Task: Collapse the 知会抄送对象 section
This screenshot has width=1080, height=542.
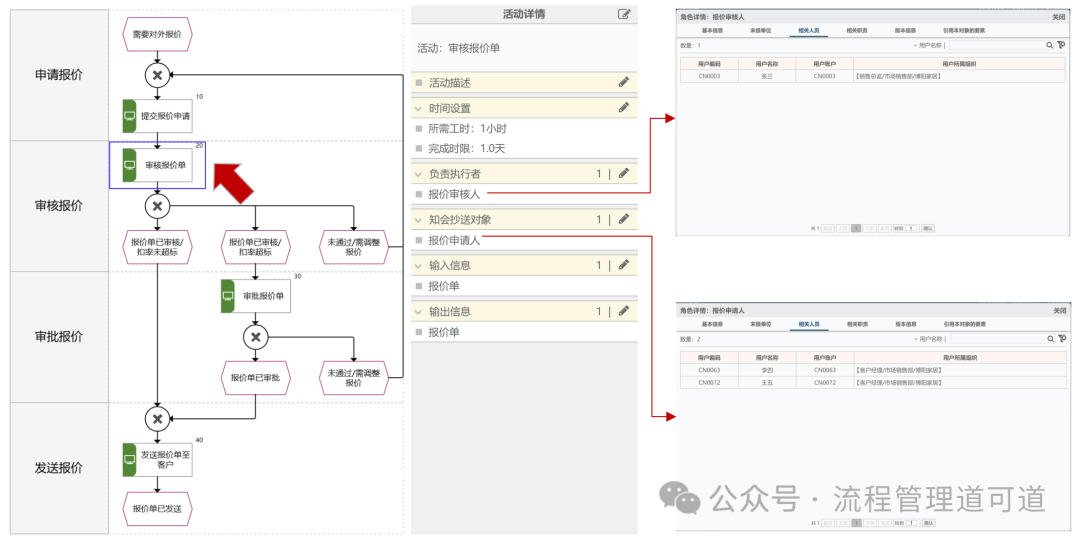Action: click(418, 220)
